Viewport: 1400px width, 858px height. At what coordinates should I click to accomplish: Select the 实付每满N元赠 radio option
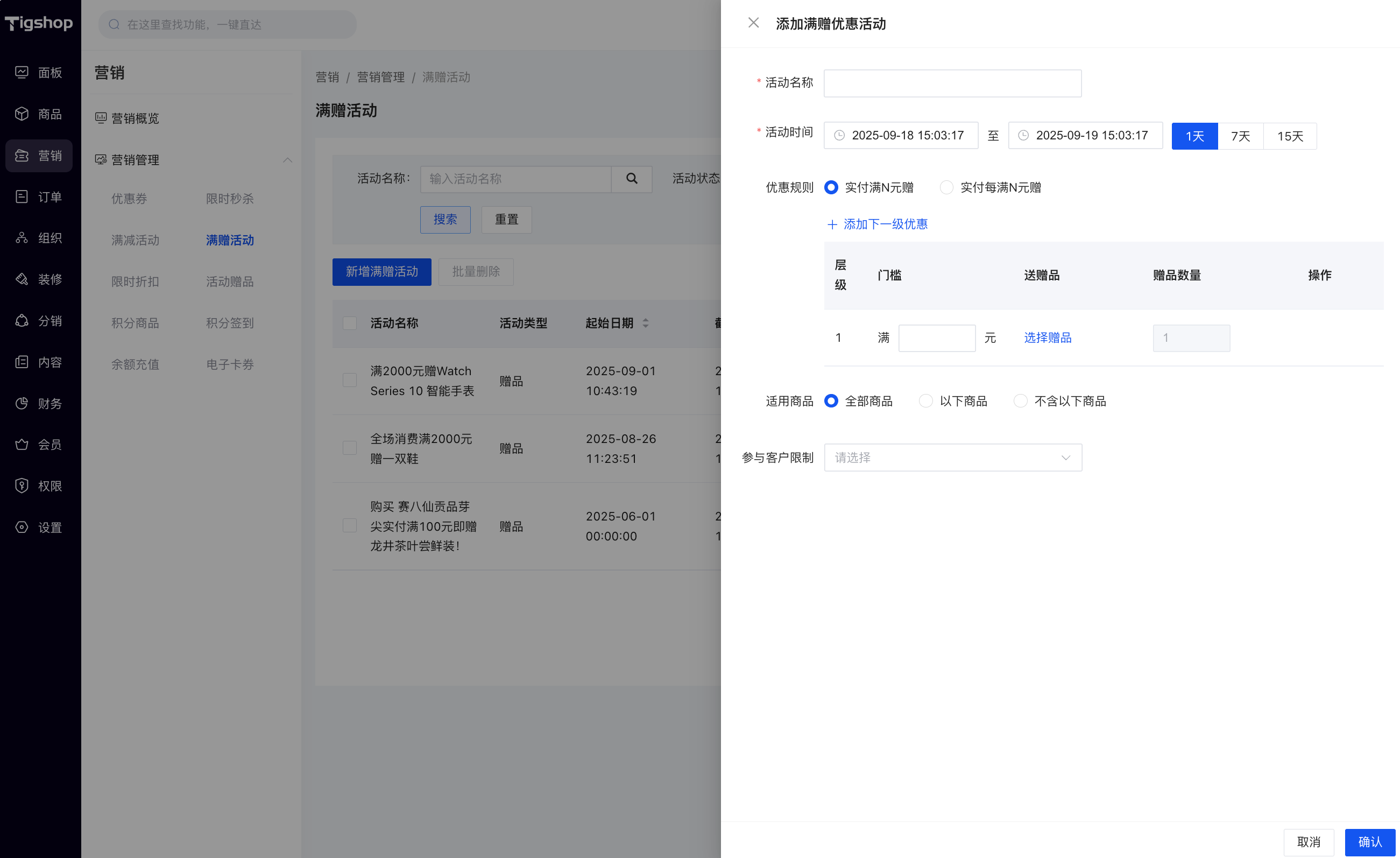point(946,188)
